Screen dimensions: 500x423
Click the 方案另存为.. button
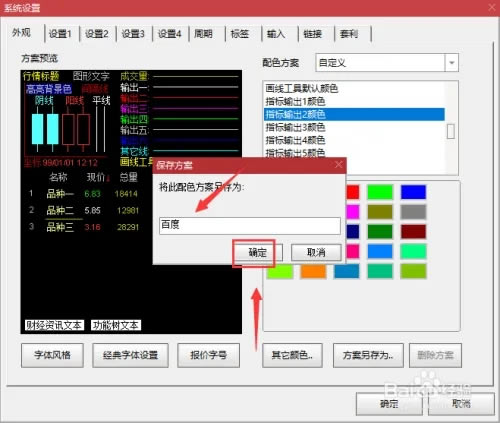click(368, 355)
